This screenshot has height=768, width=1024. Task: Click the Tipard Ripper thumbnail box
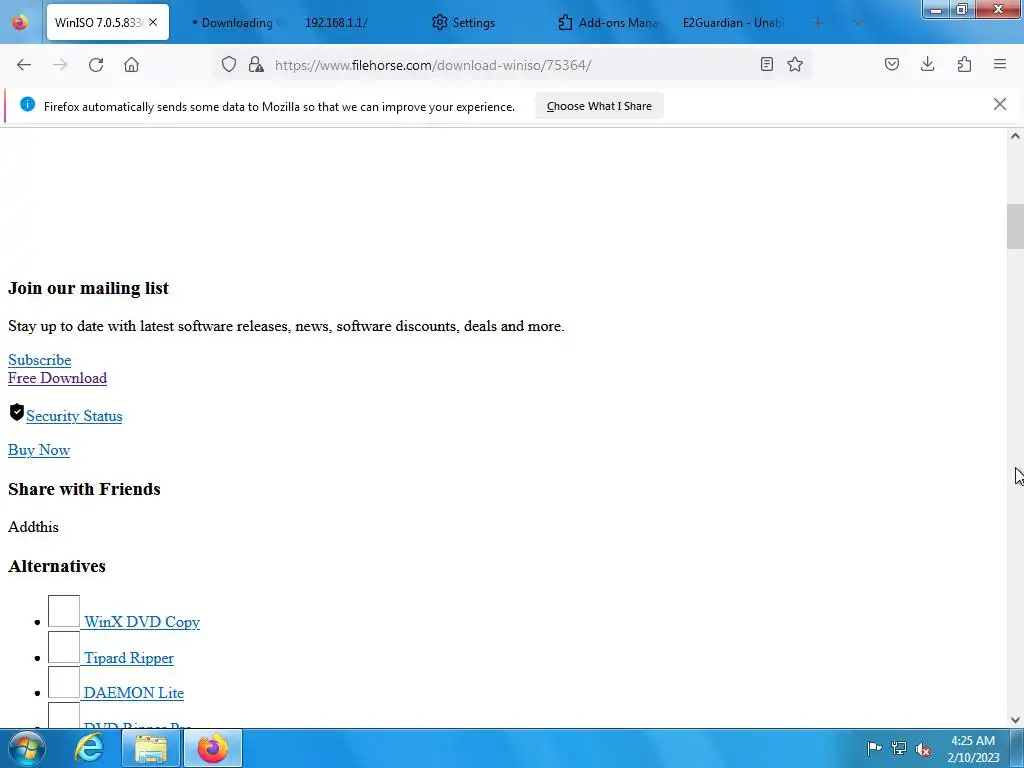pos(64,647)
